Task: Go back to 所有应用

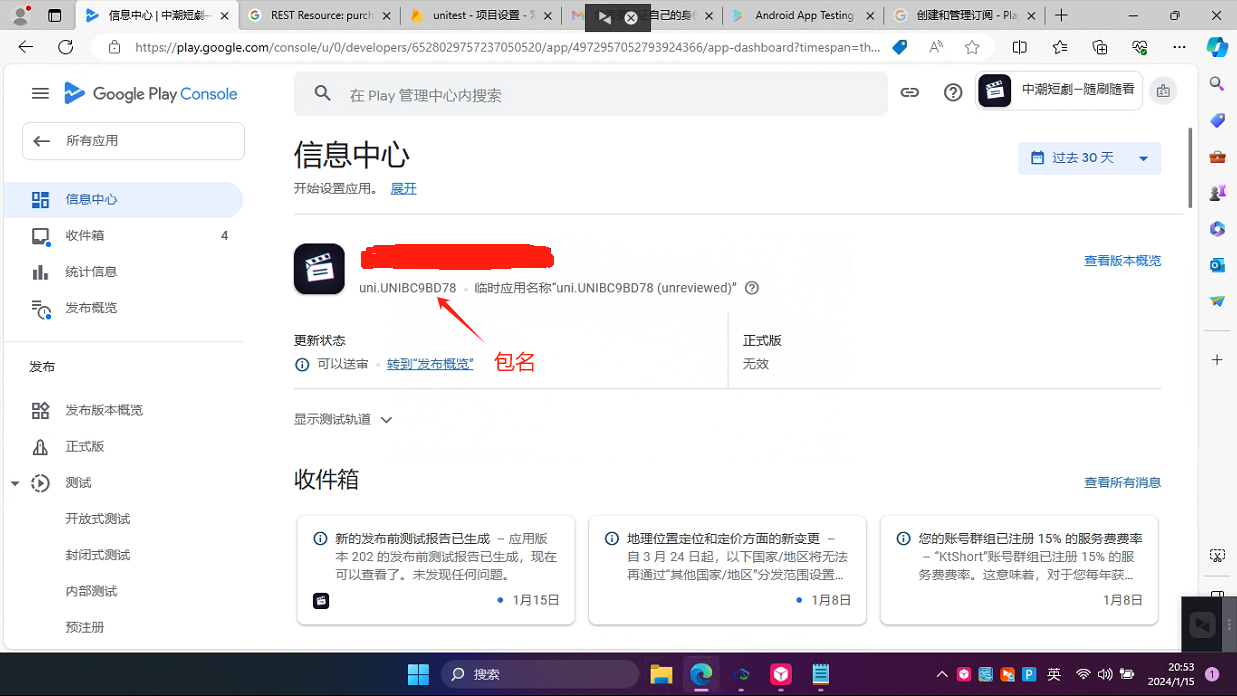Action: point(133,141)
